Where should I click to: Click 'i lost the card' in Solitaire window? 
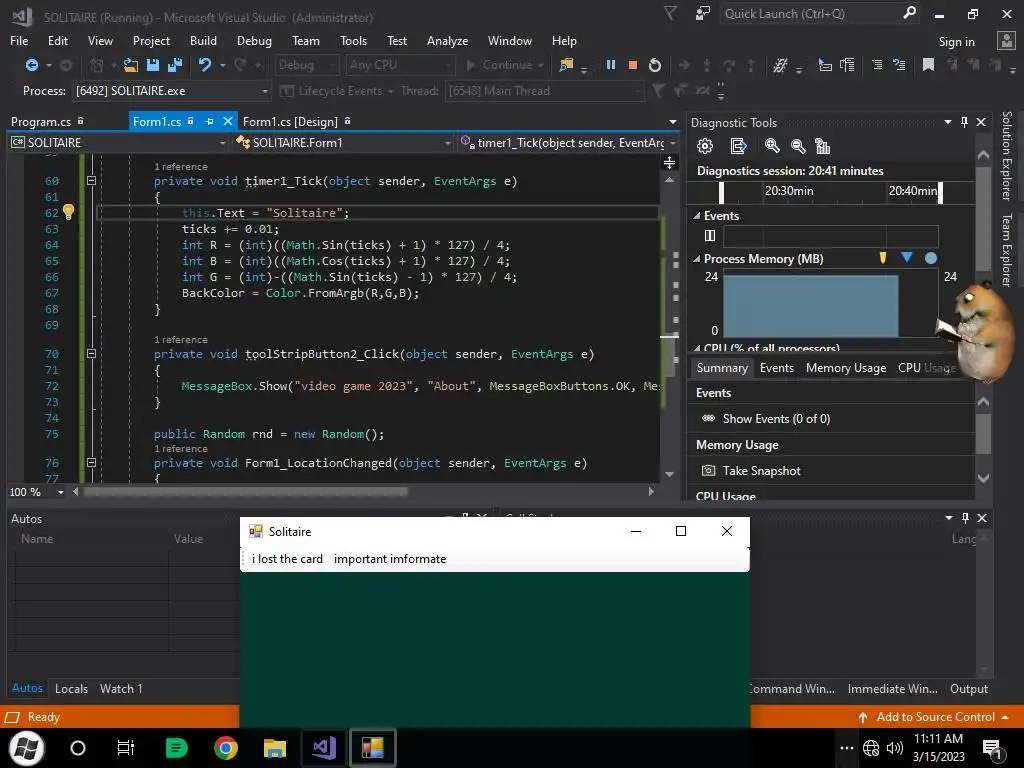pyautogui.click(x=287, y=559)
